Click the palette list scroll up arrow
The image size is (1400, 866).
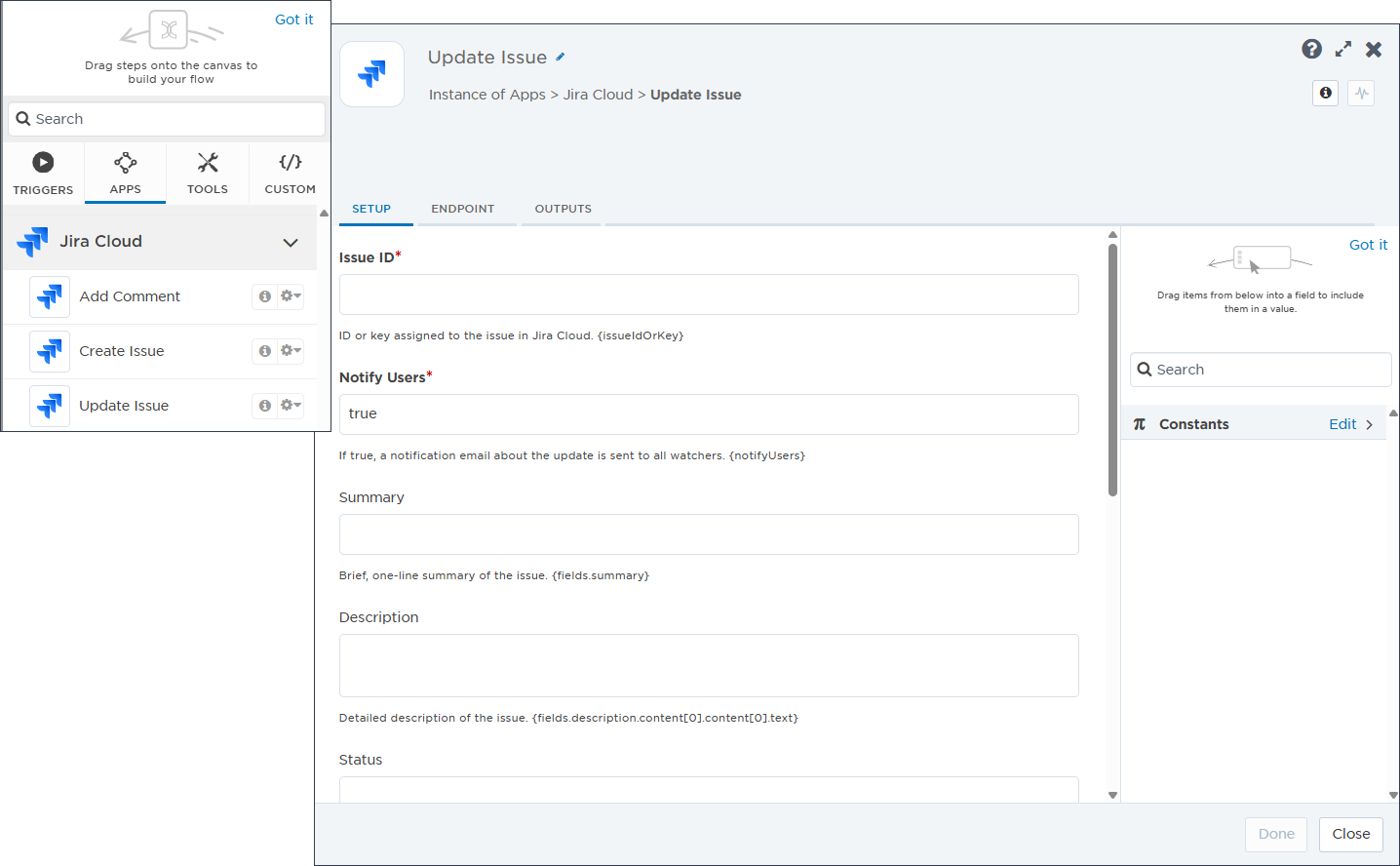point(324,214)
